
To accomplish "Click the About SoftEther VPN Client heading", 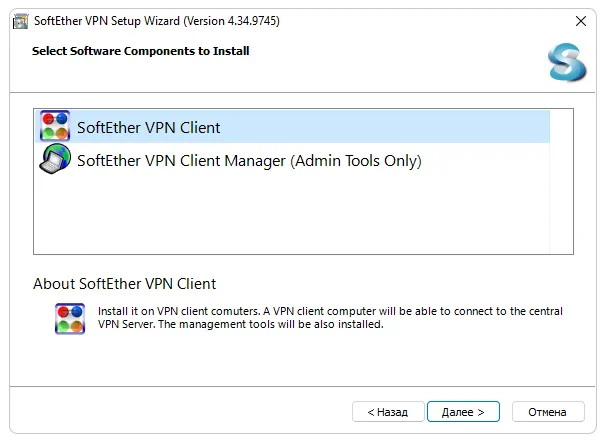I will pos(125,284).
